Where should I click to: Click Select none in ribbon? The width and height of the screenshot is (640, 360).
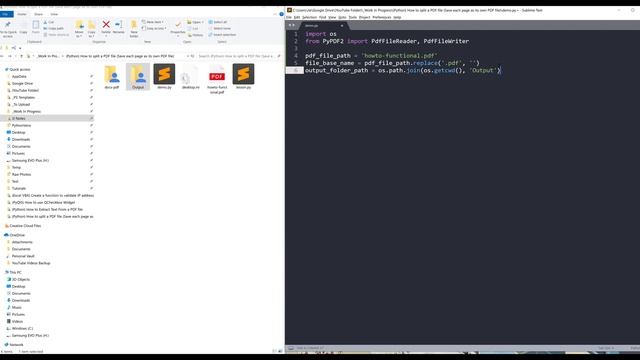click(220, 28)
